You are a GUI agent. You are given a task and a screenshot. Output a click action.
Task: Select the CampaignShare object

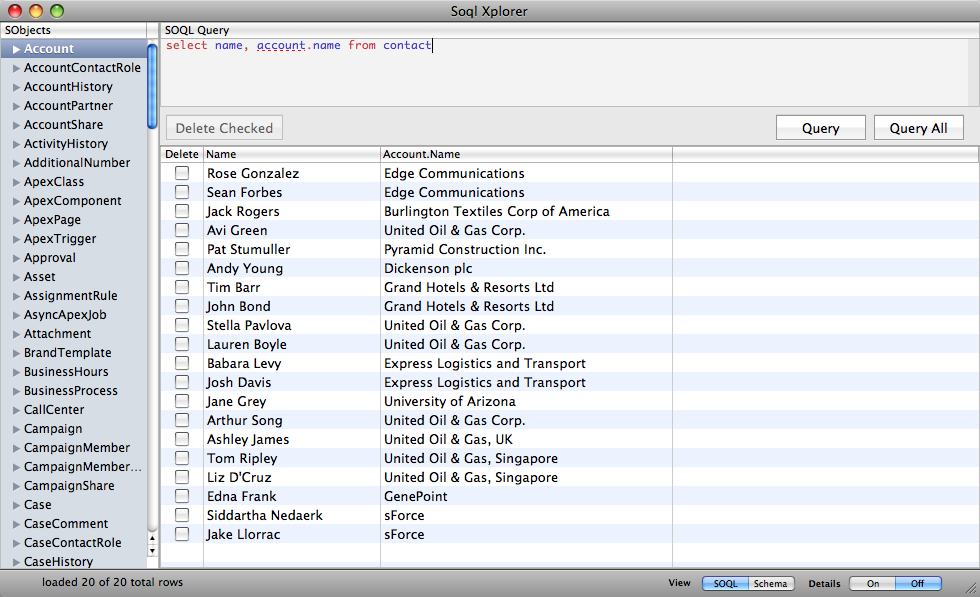(x=69, y=486)
